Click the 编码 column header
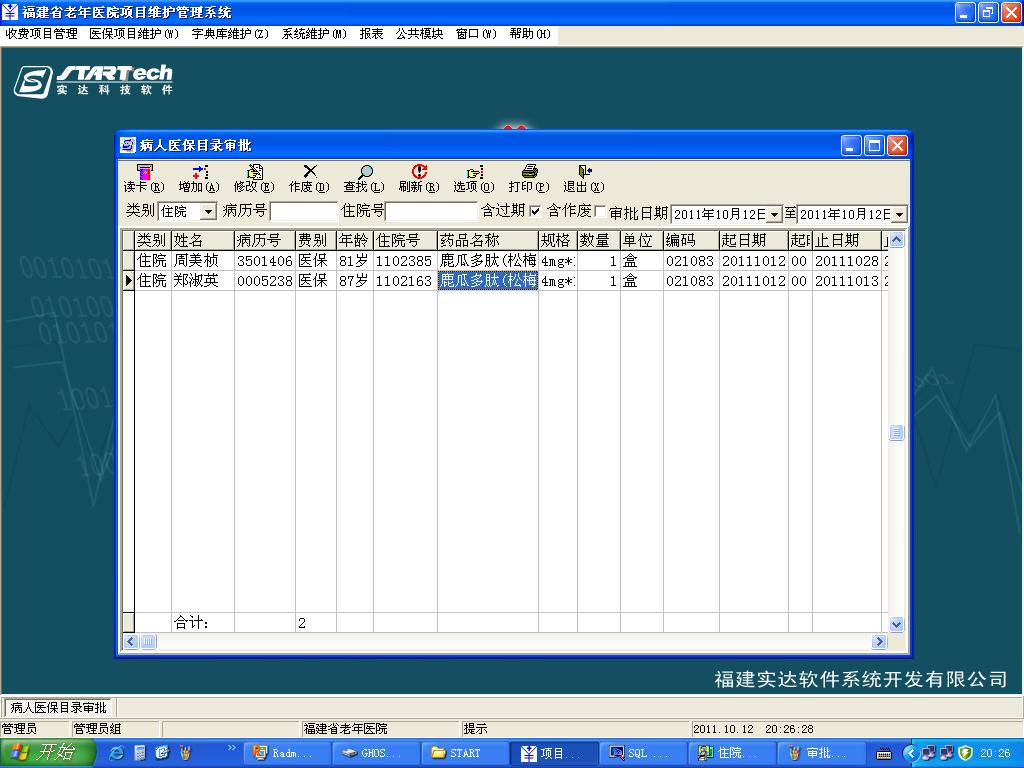1024x768 pixels. point(691,240)
